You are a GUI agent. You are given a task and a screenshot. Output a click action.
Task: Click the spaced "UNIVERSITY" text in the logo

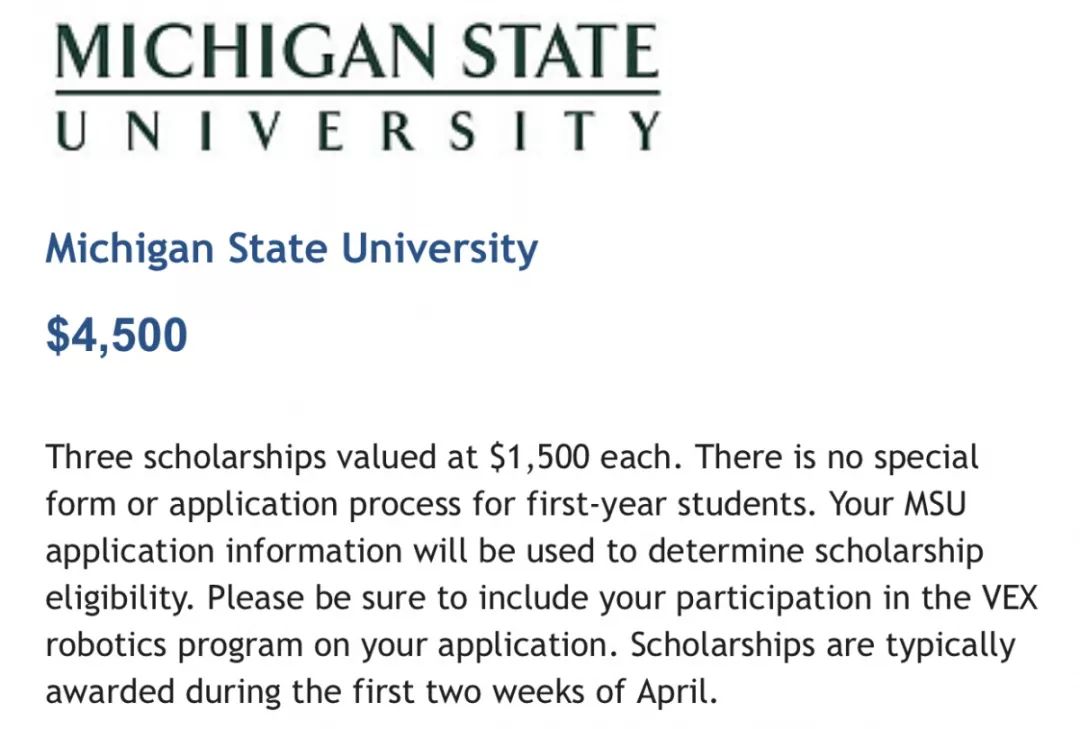tap(357, 131)
